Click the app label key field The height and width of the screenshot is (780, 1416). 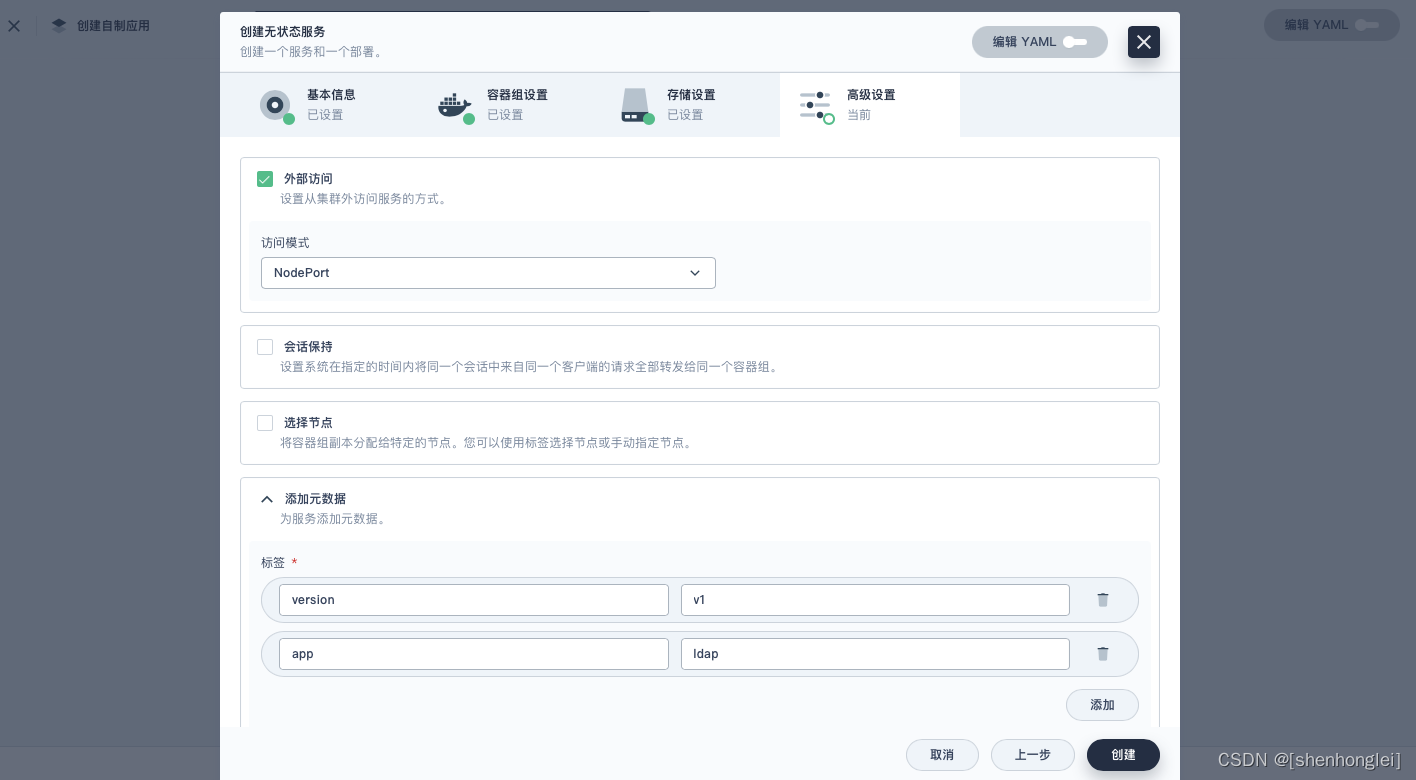474,654
